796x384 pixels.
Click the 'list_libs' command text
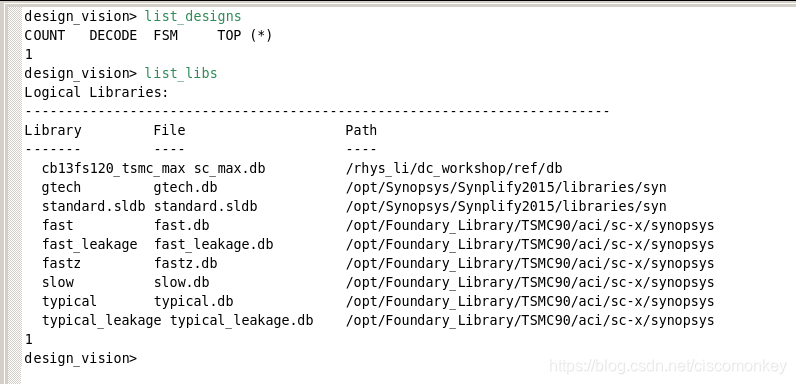click(181, 74)
